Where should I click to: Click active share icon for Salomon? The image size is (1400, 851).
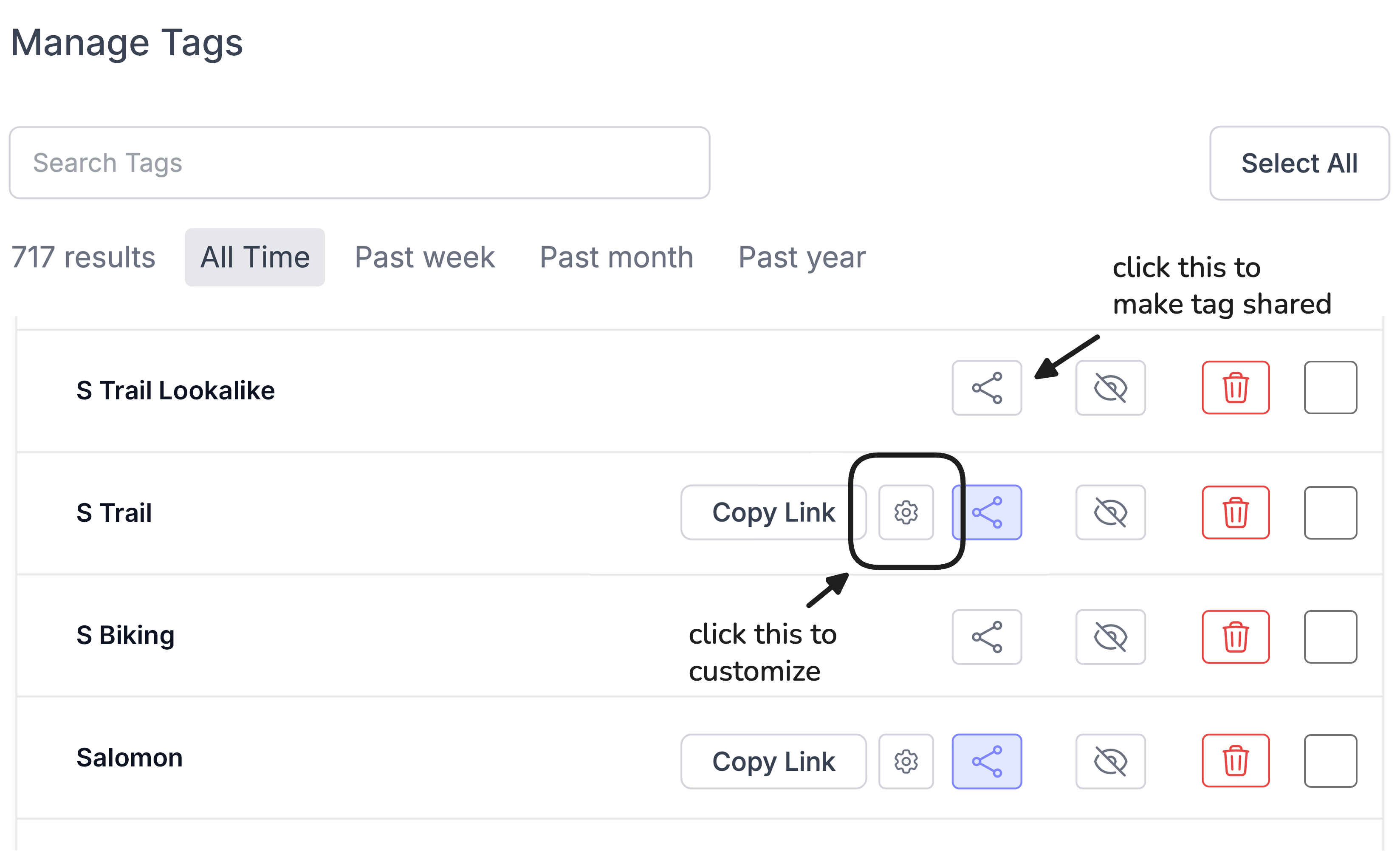pos(987,761)
